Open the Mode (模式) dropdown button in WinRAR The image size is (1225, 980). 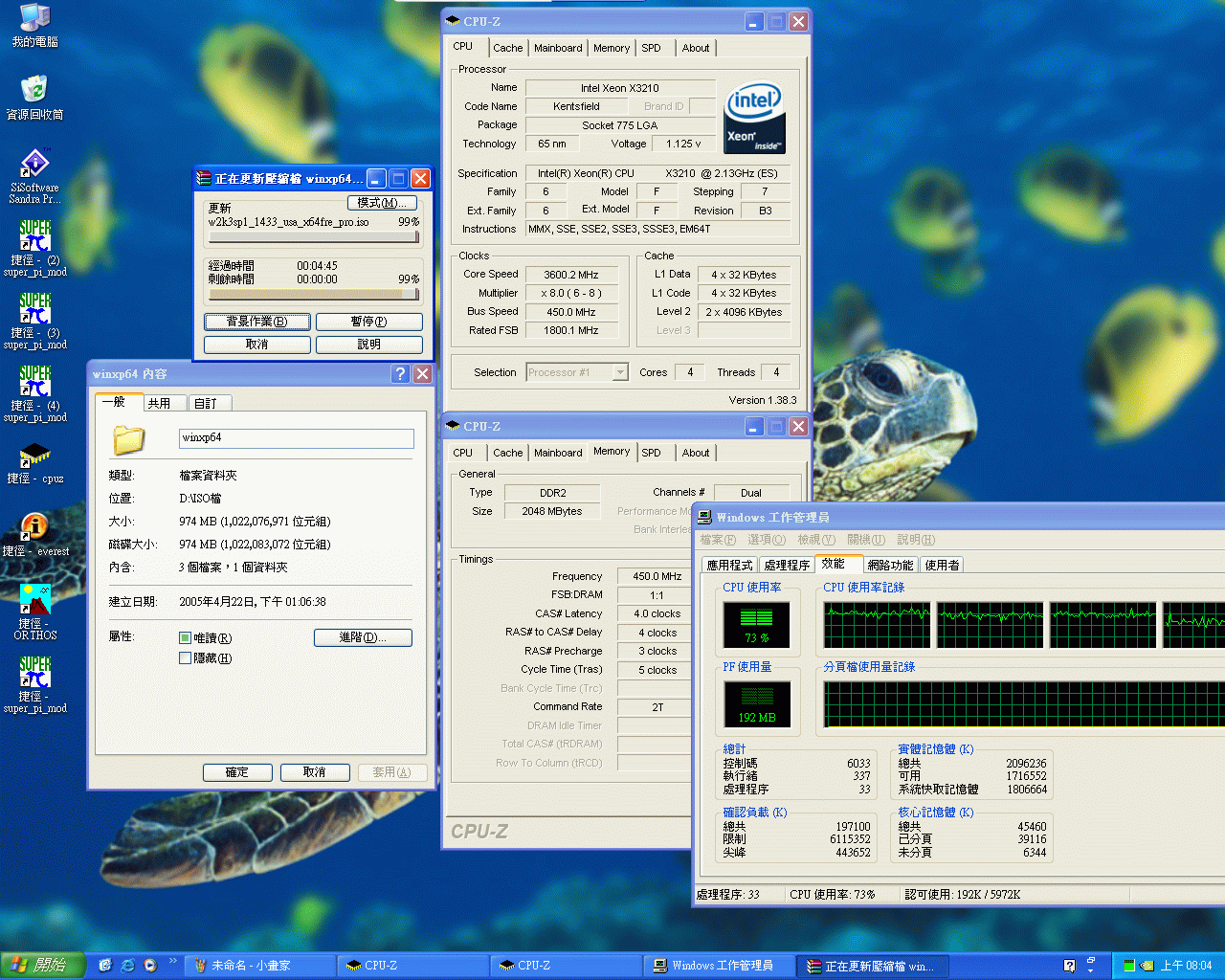click(x=382, y=203)
